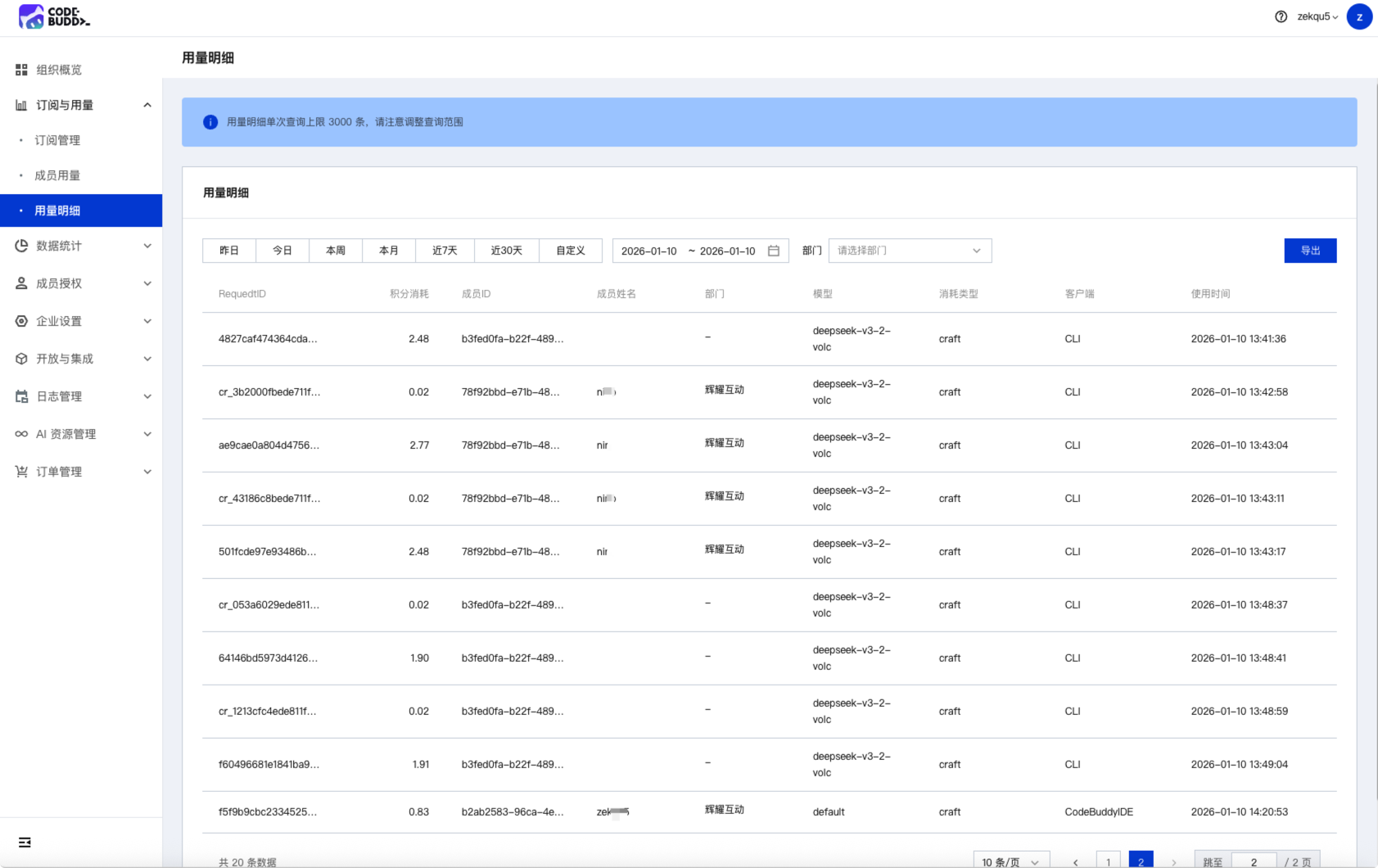Open 订阅管理 in the sidebar
1378x868 pixels.
coord(57,140)
